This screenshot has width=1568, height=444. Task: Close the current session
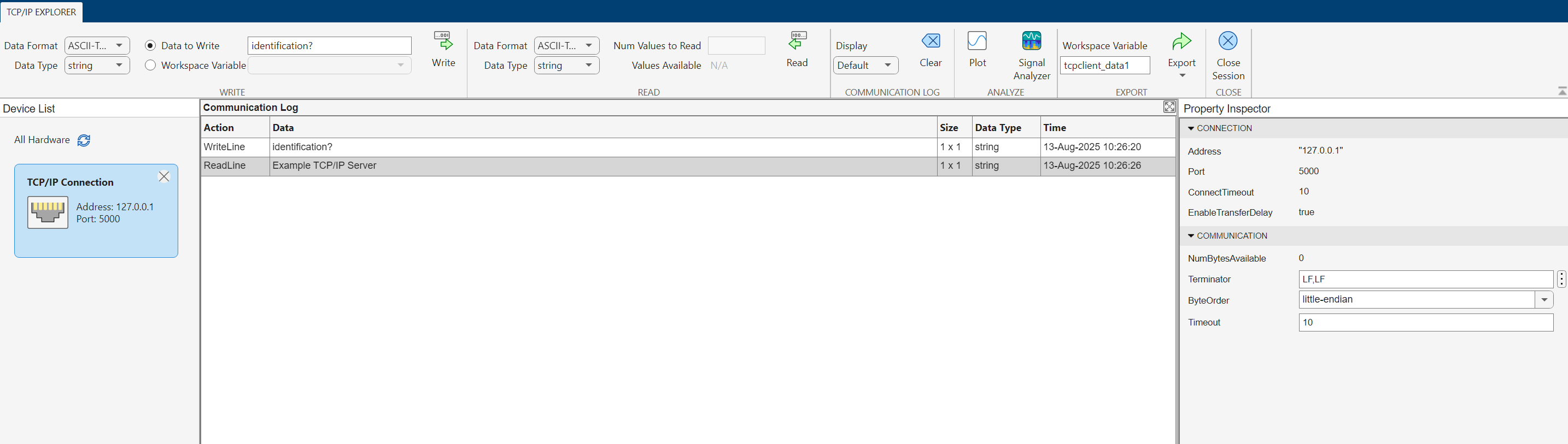point(1228,42)
